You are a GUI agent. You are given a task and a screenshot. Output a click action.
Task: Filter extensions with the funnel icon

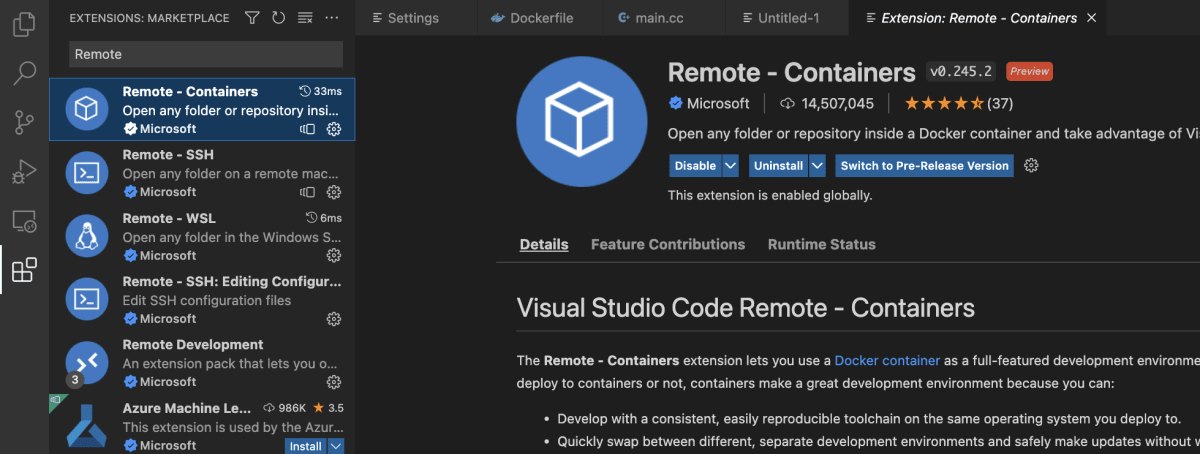coord(252,18)
